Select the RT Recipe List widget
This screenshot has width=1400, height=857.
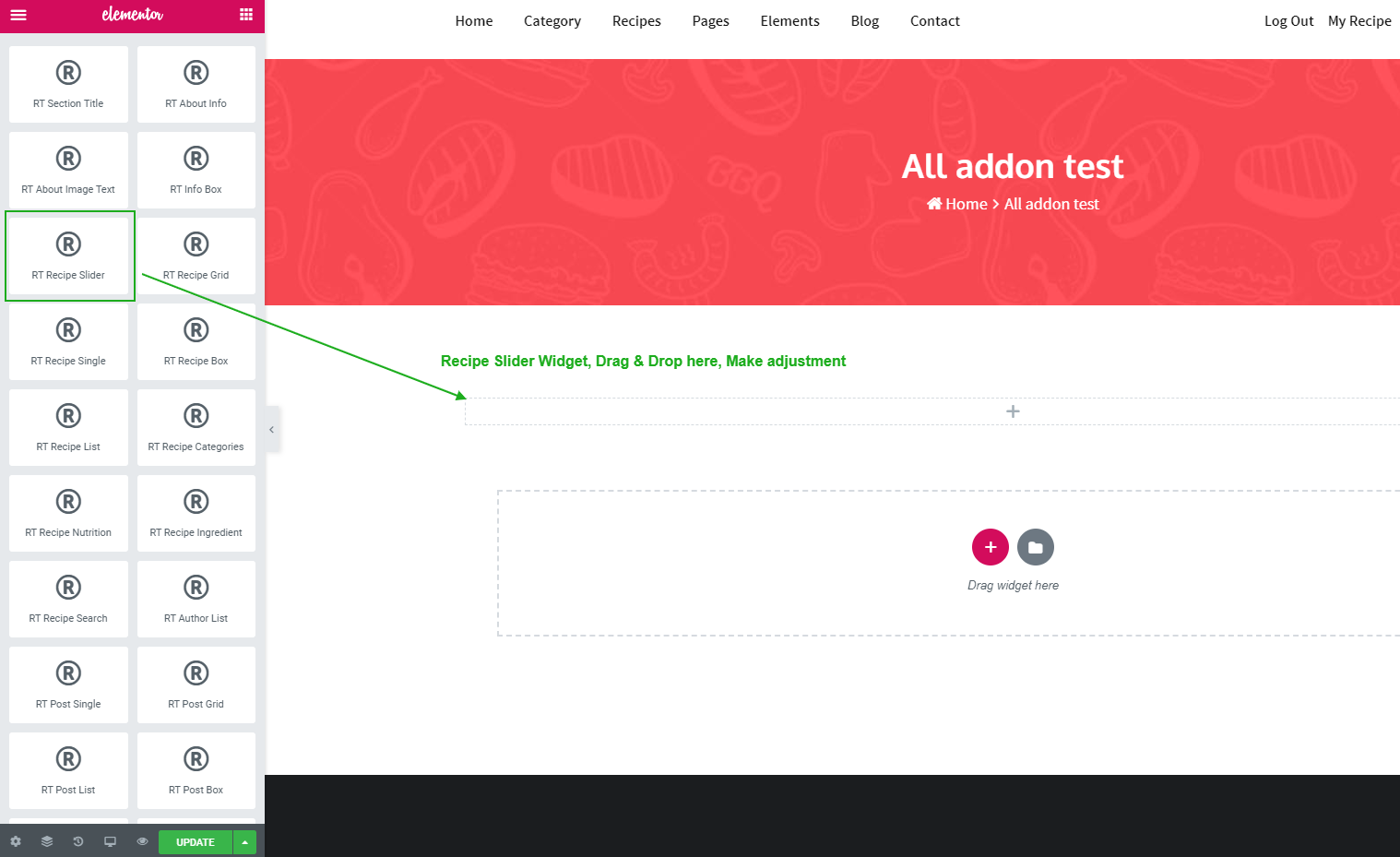pyautogui.click(x=68, y=427)
